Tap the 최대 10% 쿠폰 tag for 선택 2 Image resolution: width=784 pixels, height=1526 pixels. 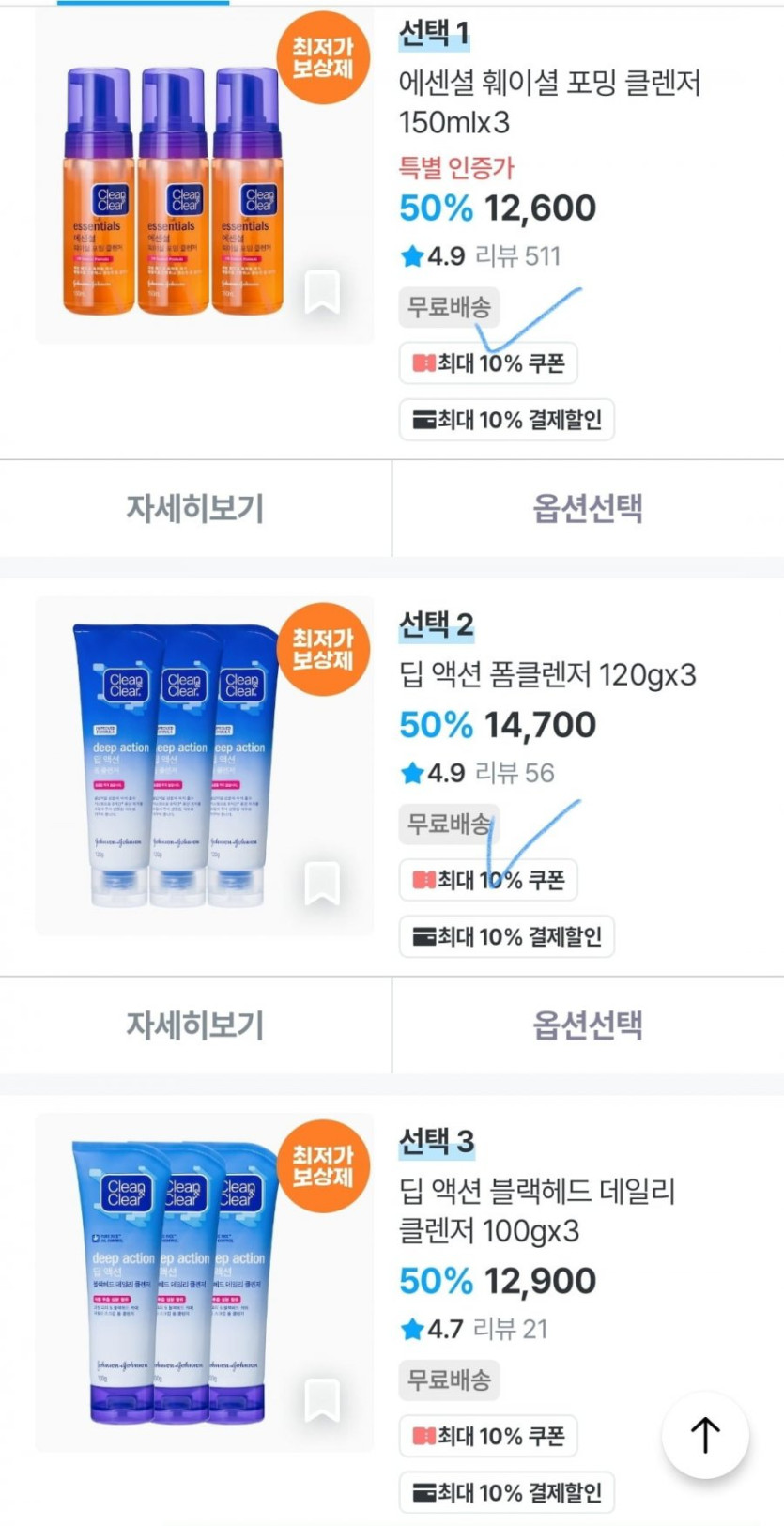tap(488, 880)
